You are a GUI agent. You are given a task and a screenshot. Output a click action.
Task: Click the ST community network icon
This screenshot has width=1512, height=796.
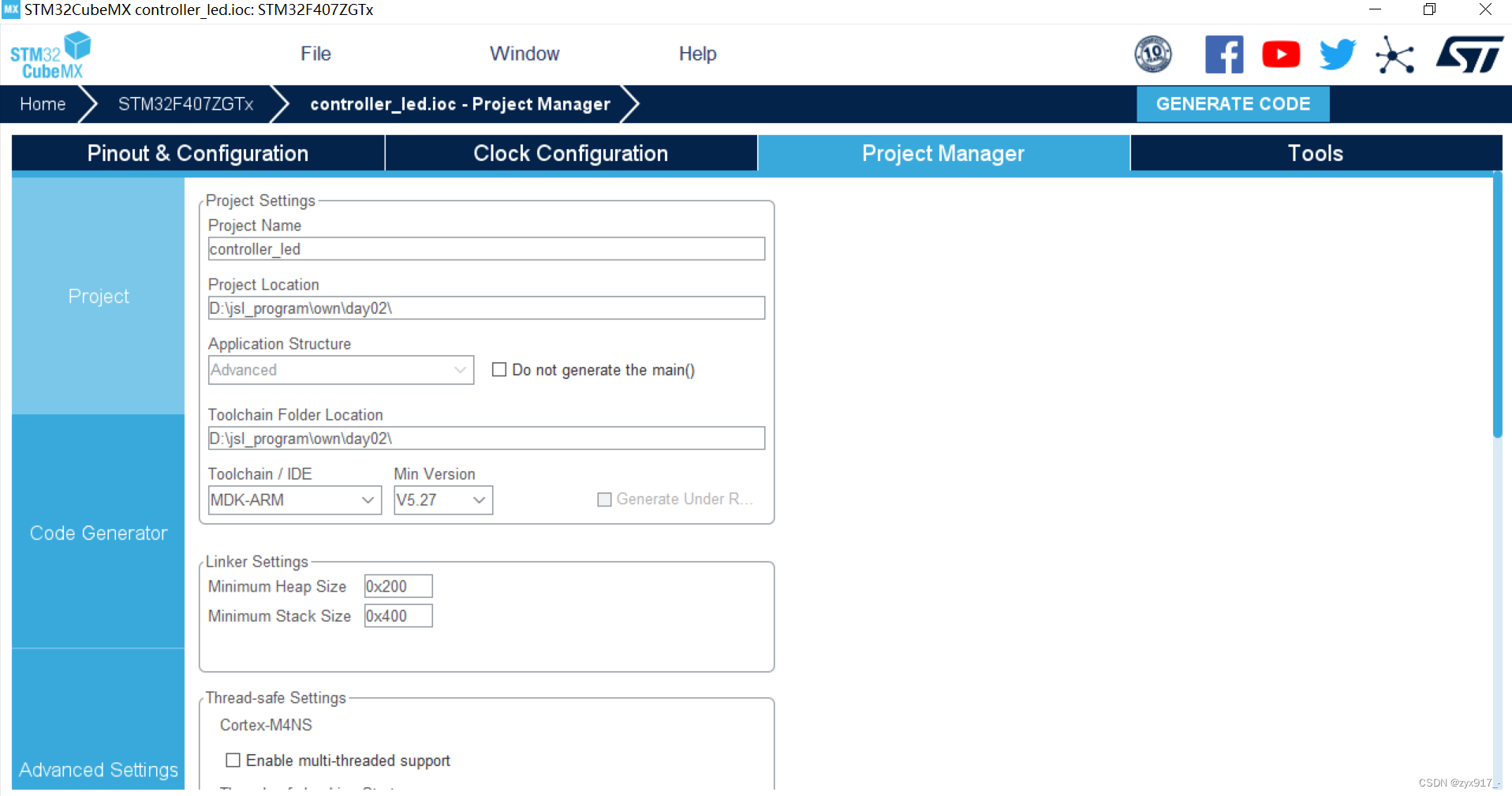pos(1394,54)
